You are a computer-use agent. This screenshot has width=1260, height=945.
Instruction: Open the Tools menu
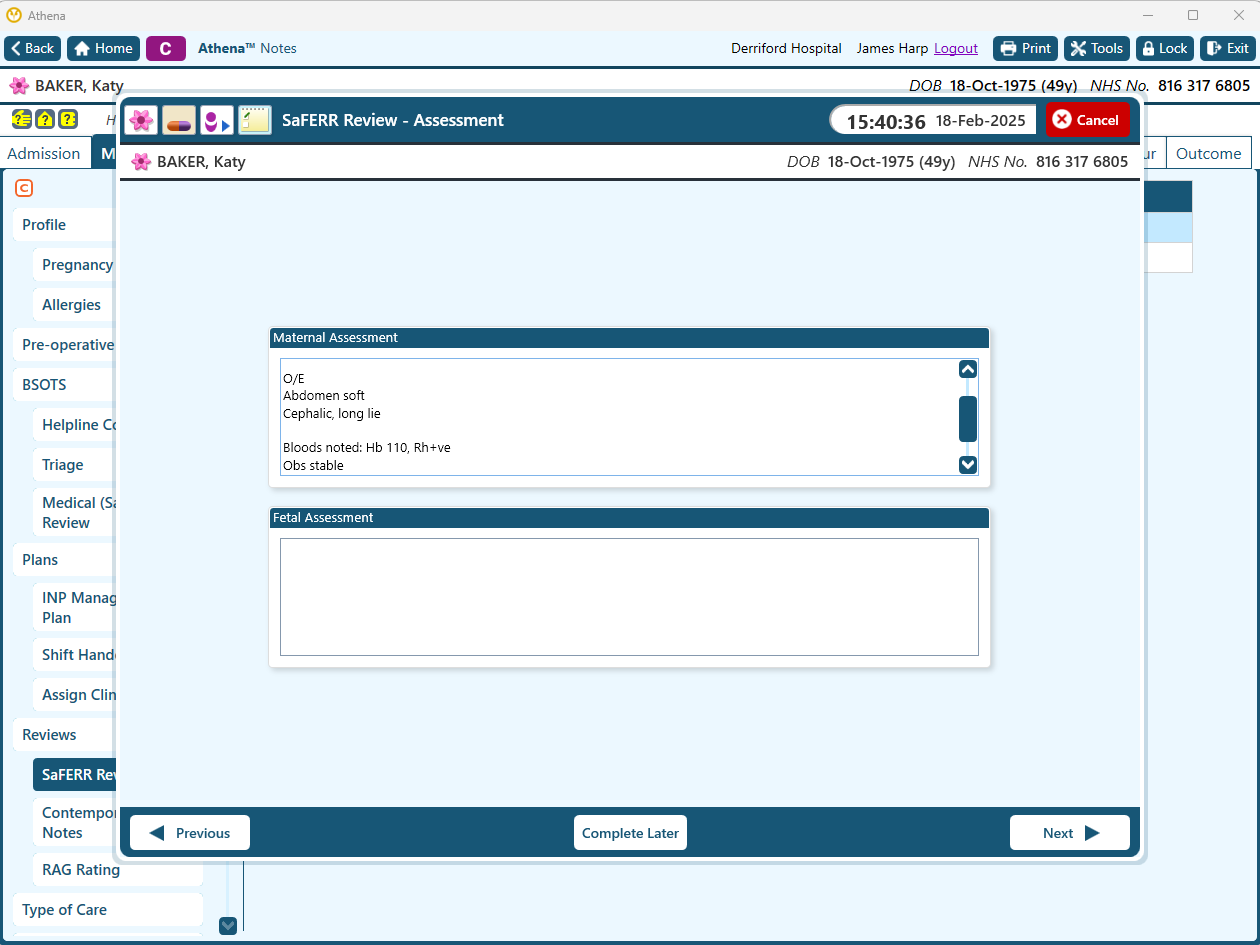pyautogui.click(x=1097, y=48)
